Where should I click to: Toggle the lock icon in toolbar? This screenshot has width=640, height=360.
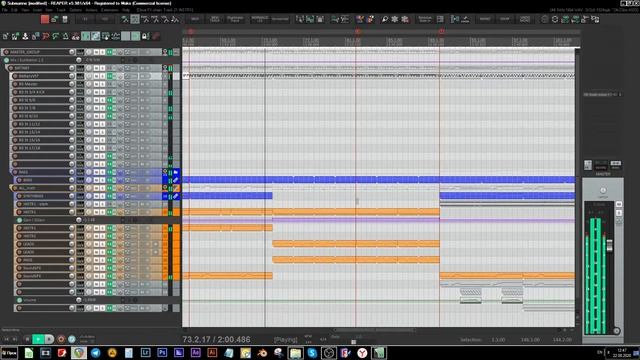(145, 36)
